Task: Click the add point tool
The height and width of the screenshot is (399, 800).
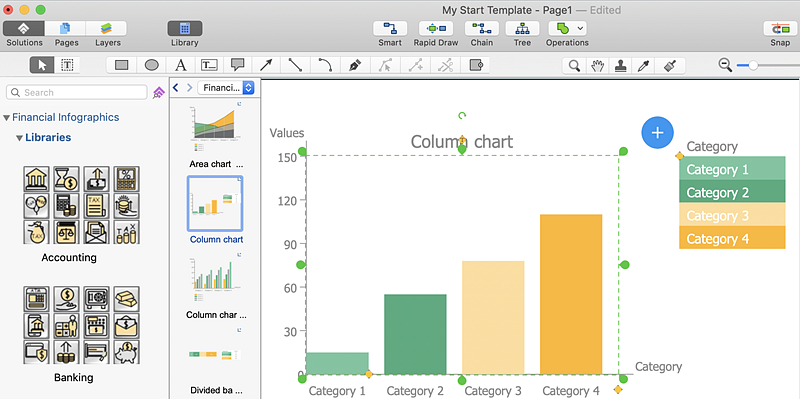Action: click(x=415, y=65)
